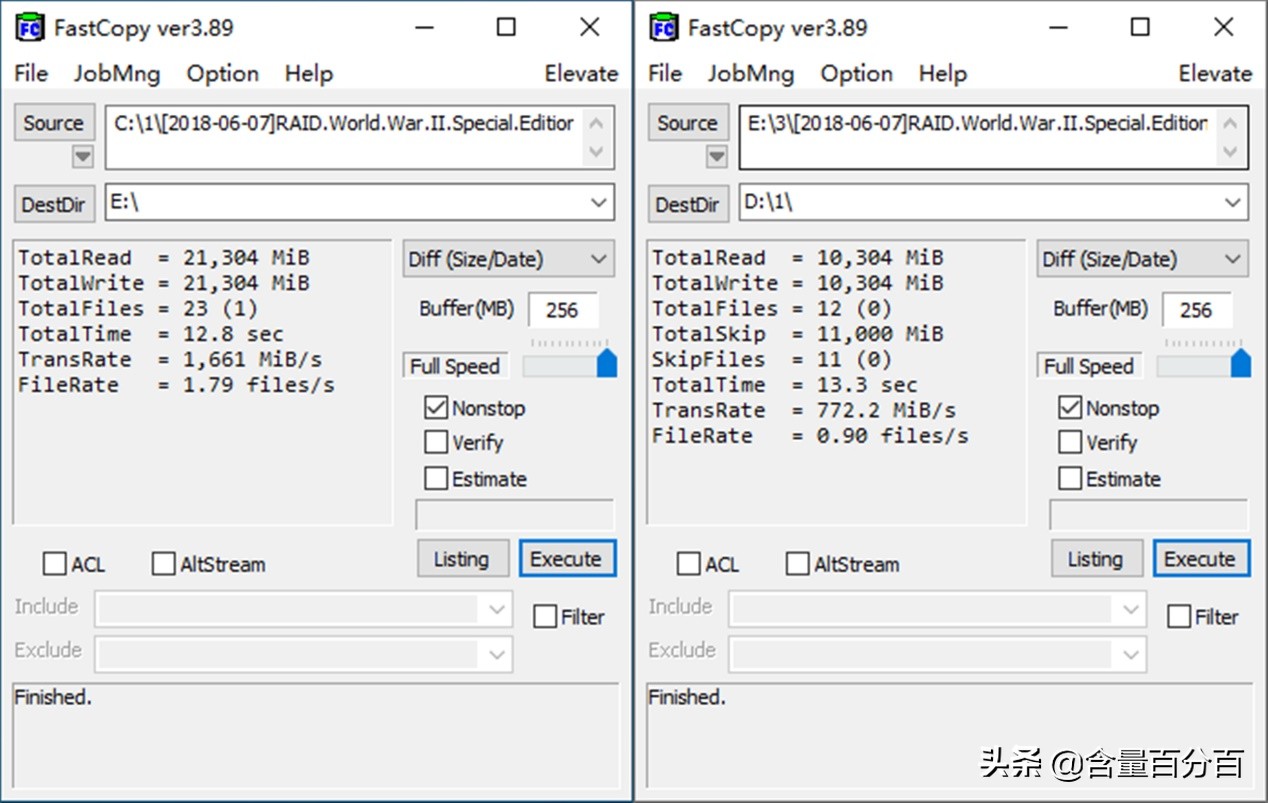Open Diff (Size/Date) mode dropdown in left window
This screenshot has width=1268, height=803.
point(508,259)
